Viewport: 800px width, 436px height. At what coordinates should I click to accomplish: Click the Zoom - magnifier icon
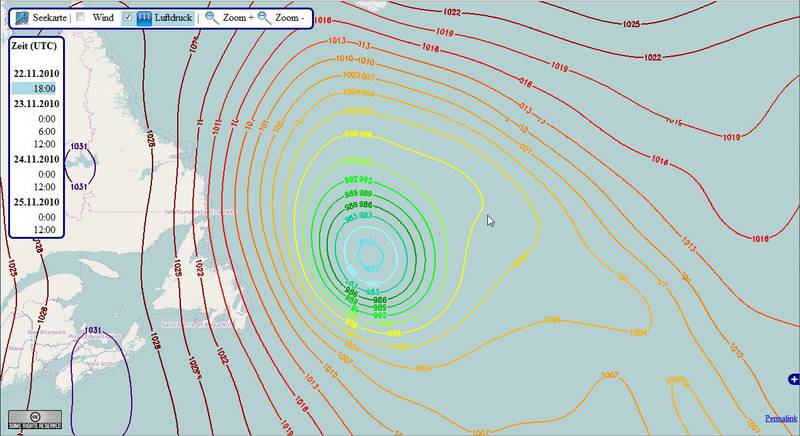coord(263,17)
